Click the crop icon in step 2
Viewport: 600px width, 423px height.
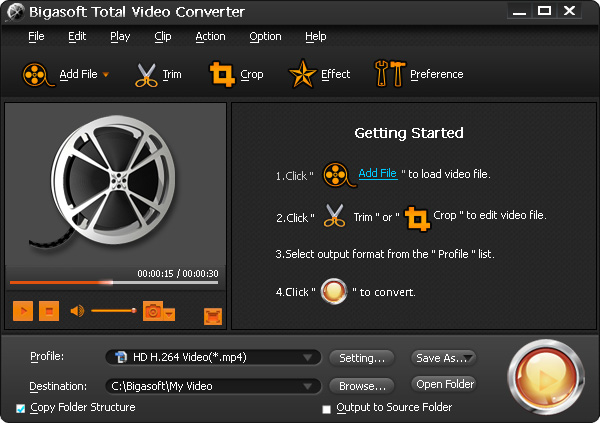(417, 219)
